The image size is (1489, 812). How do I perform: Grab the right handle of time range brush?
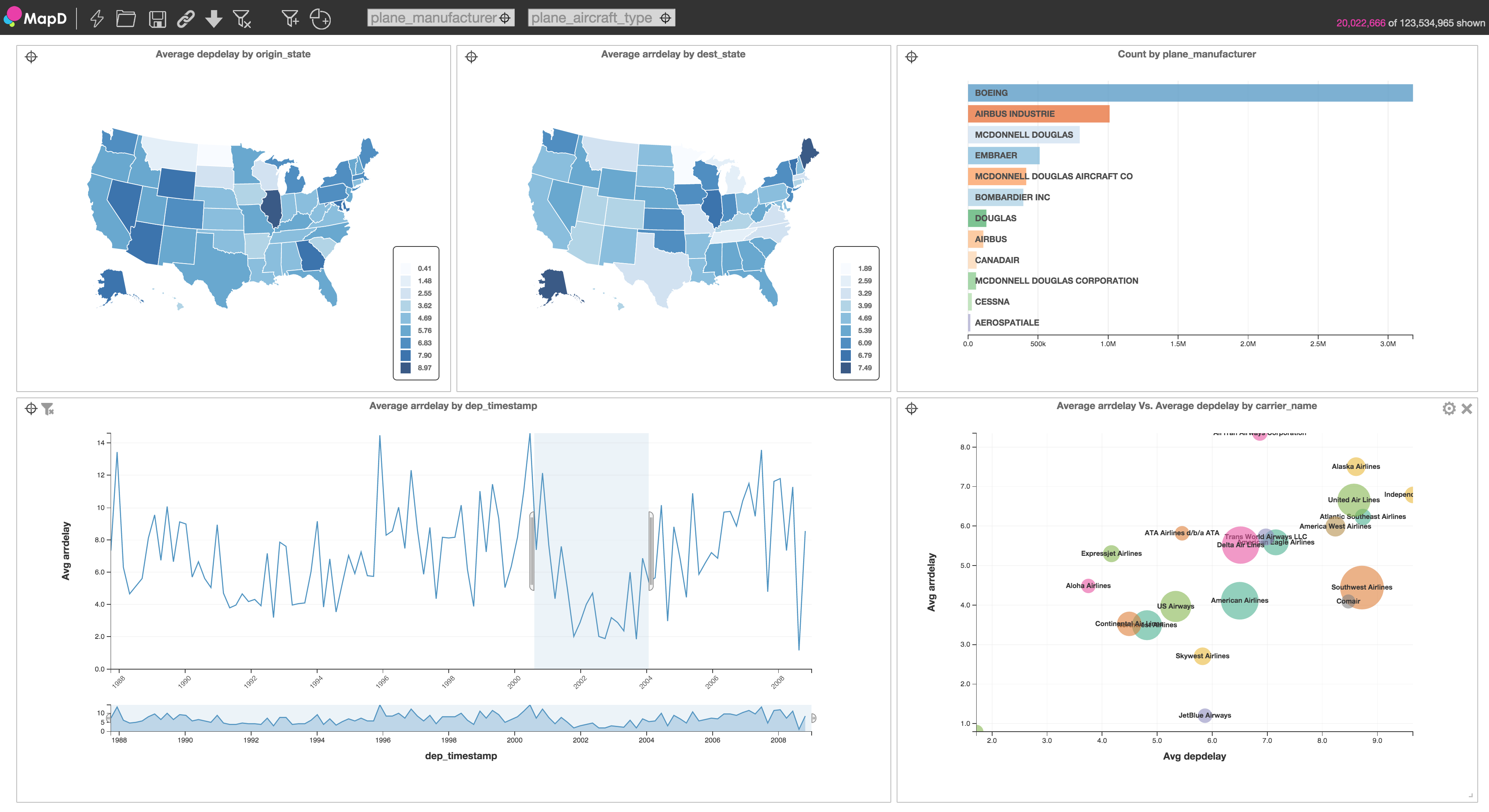[650, 551]
